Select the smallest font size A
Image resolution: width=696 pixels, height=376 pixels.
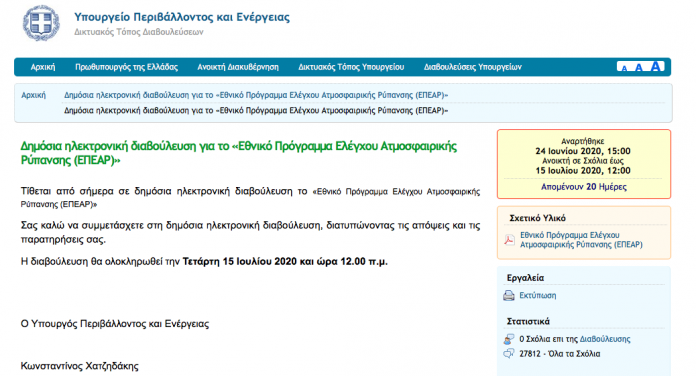coord(625,68)
